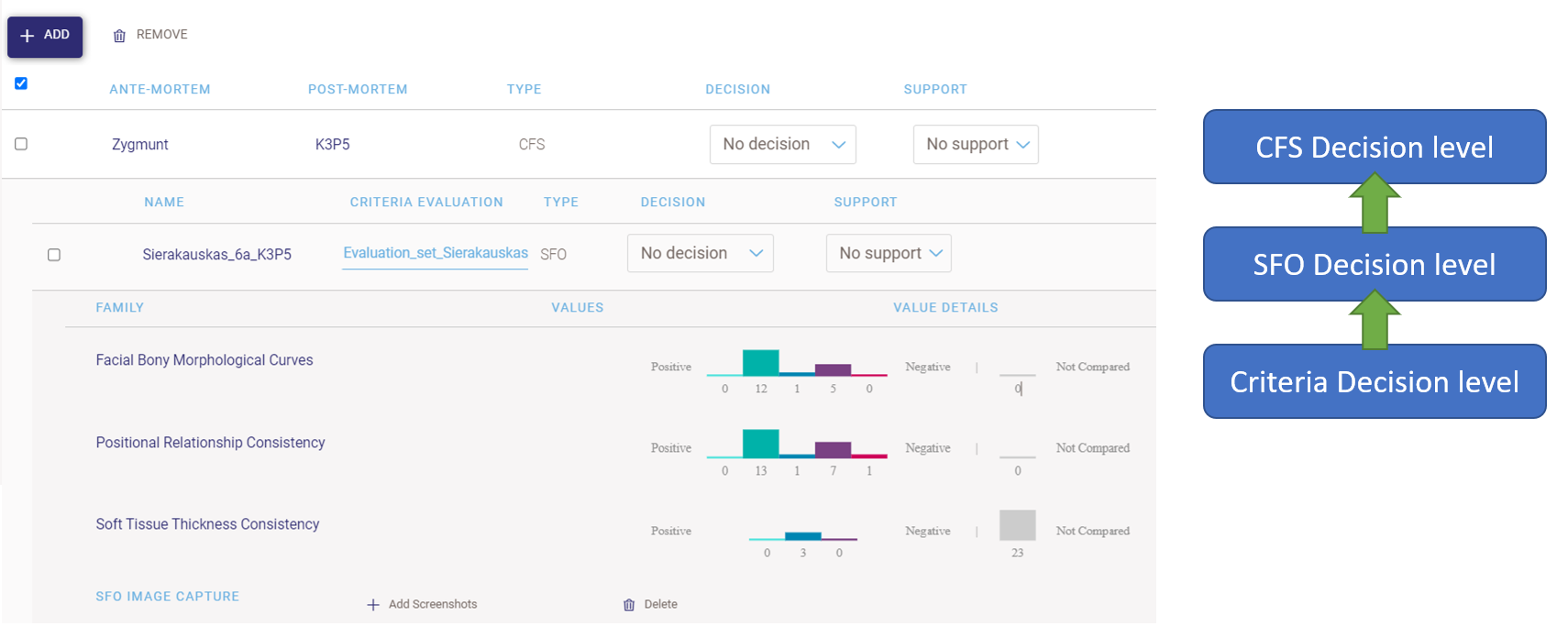Click the plus ADD button

click(x=45, y=36)
